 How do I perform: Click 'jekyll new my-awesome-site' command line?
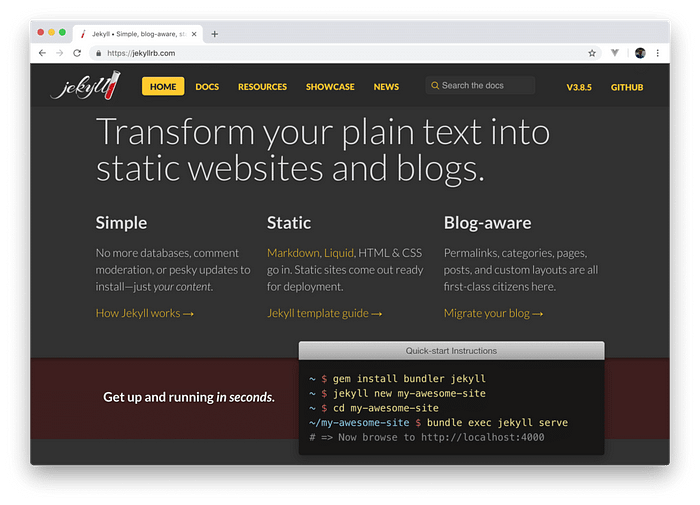[409, 393]
